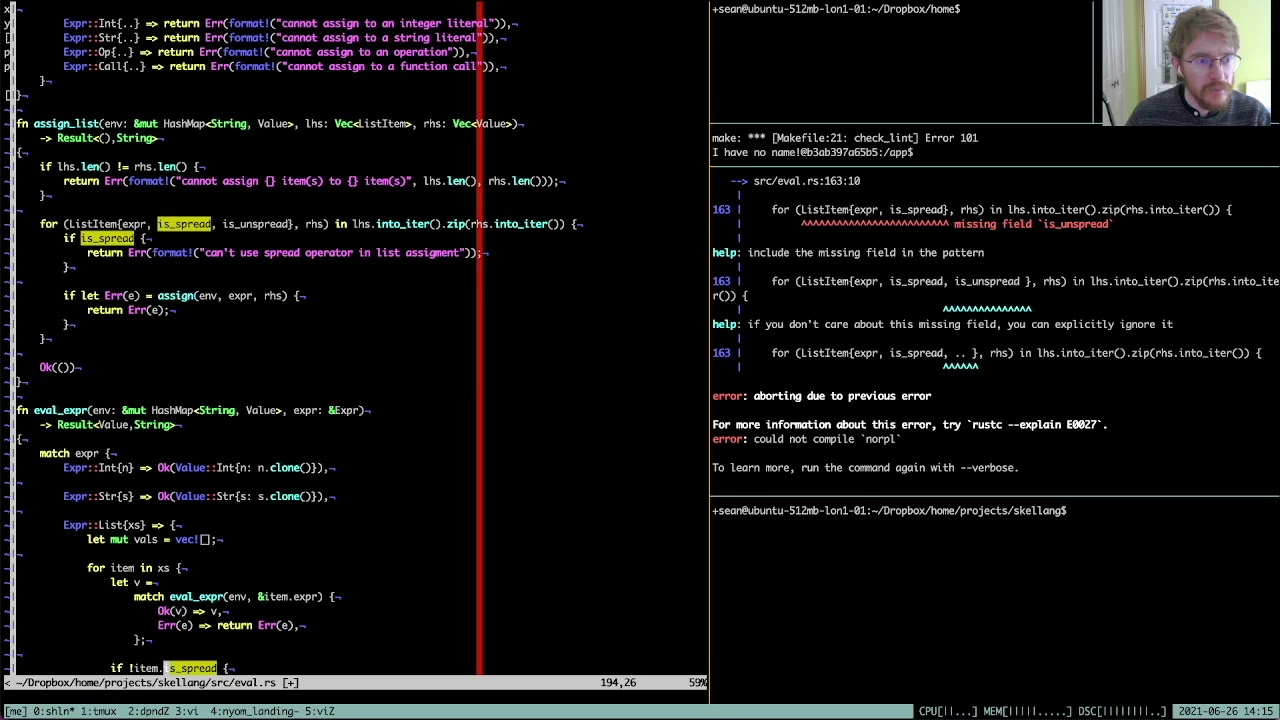Click the bottom terminal prompt ending projects/skellang$
Screen dimensions: 1280x720
click(x=889, y=511)
